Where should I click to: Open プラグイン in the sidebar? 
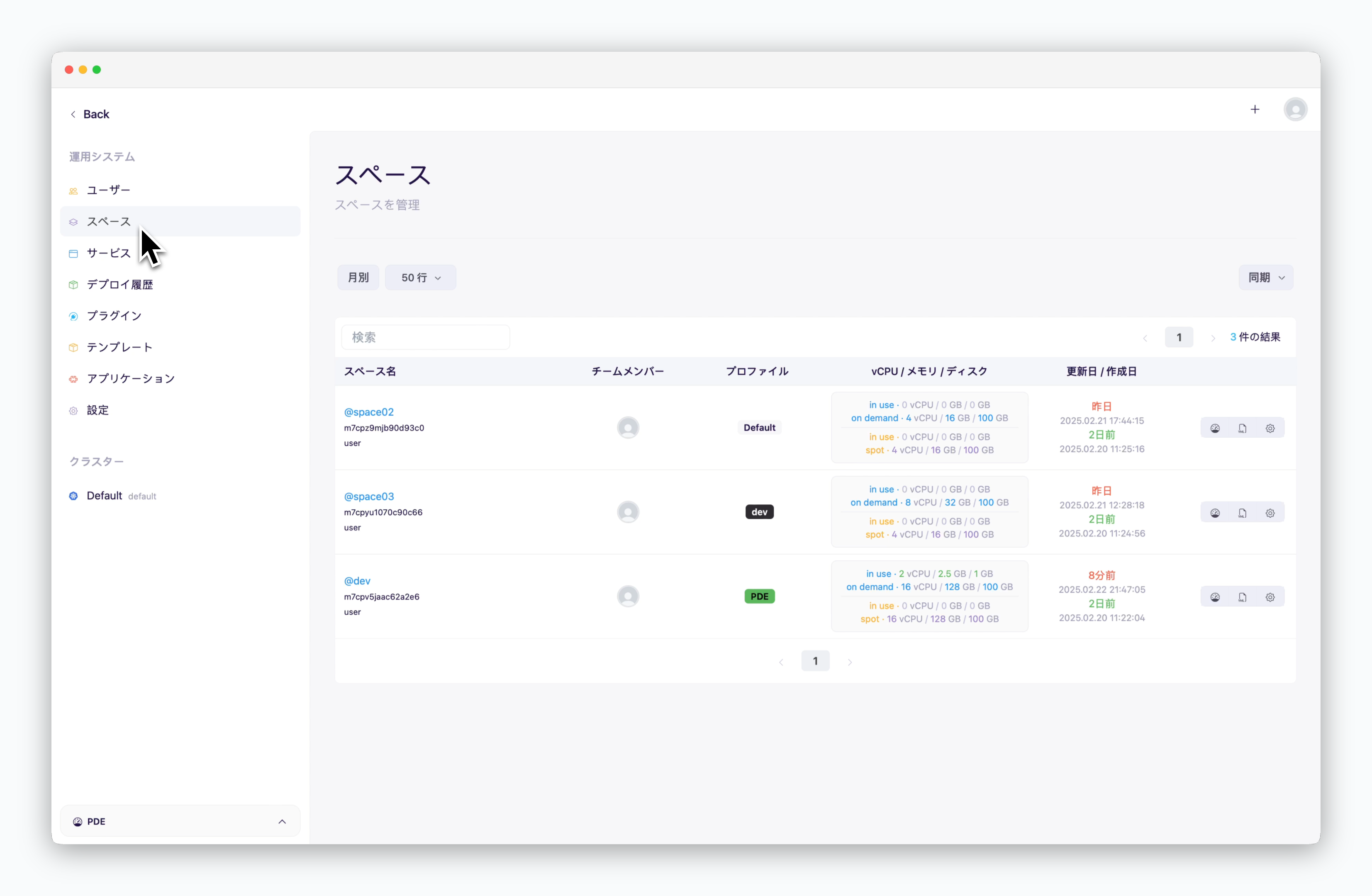(180, 316)
